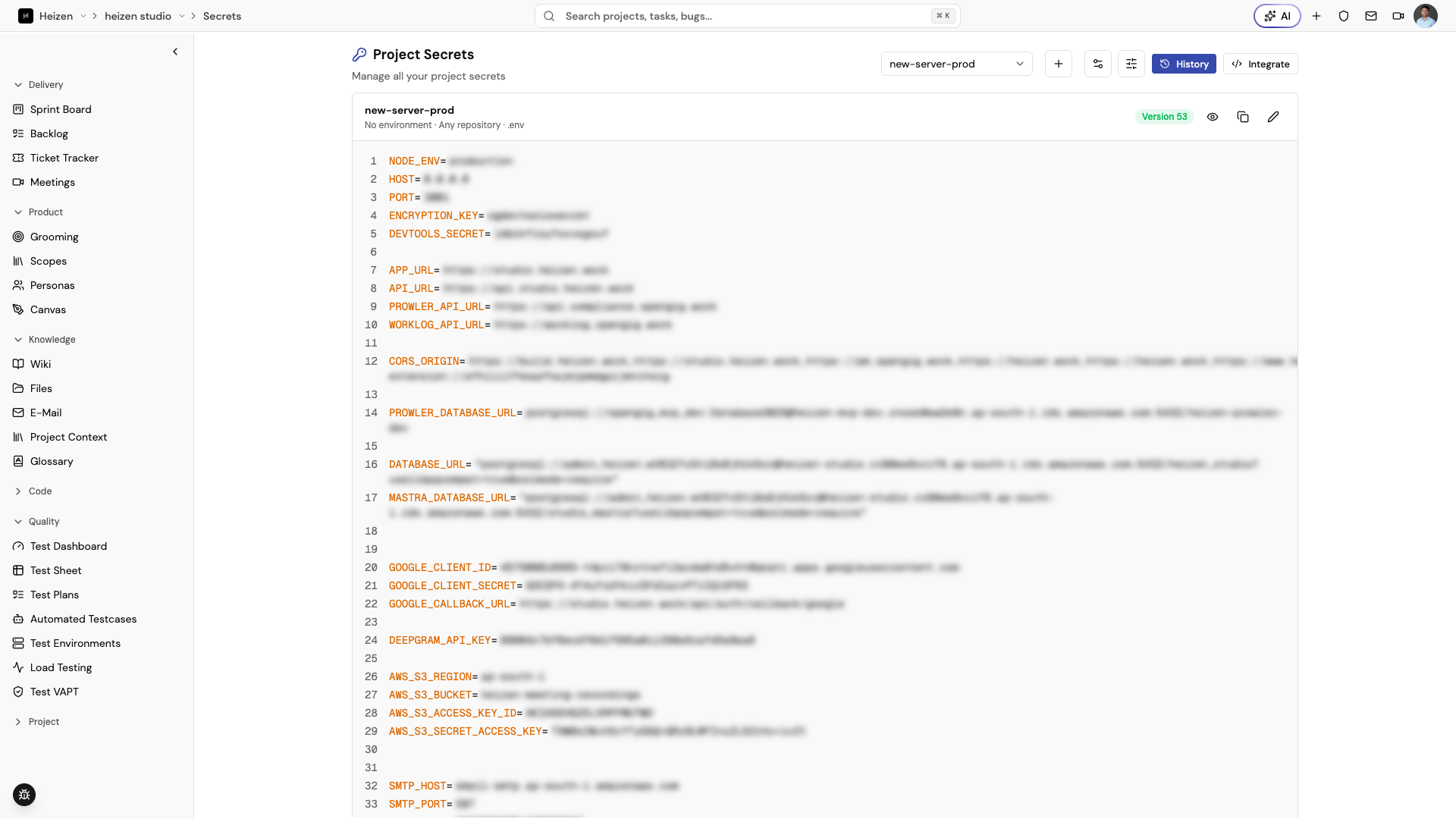1456x819 pixels.
Task: Click the AWS_S3_BUCKET variable name
Action: (430, 695)
